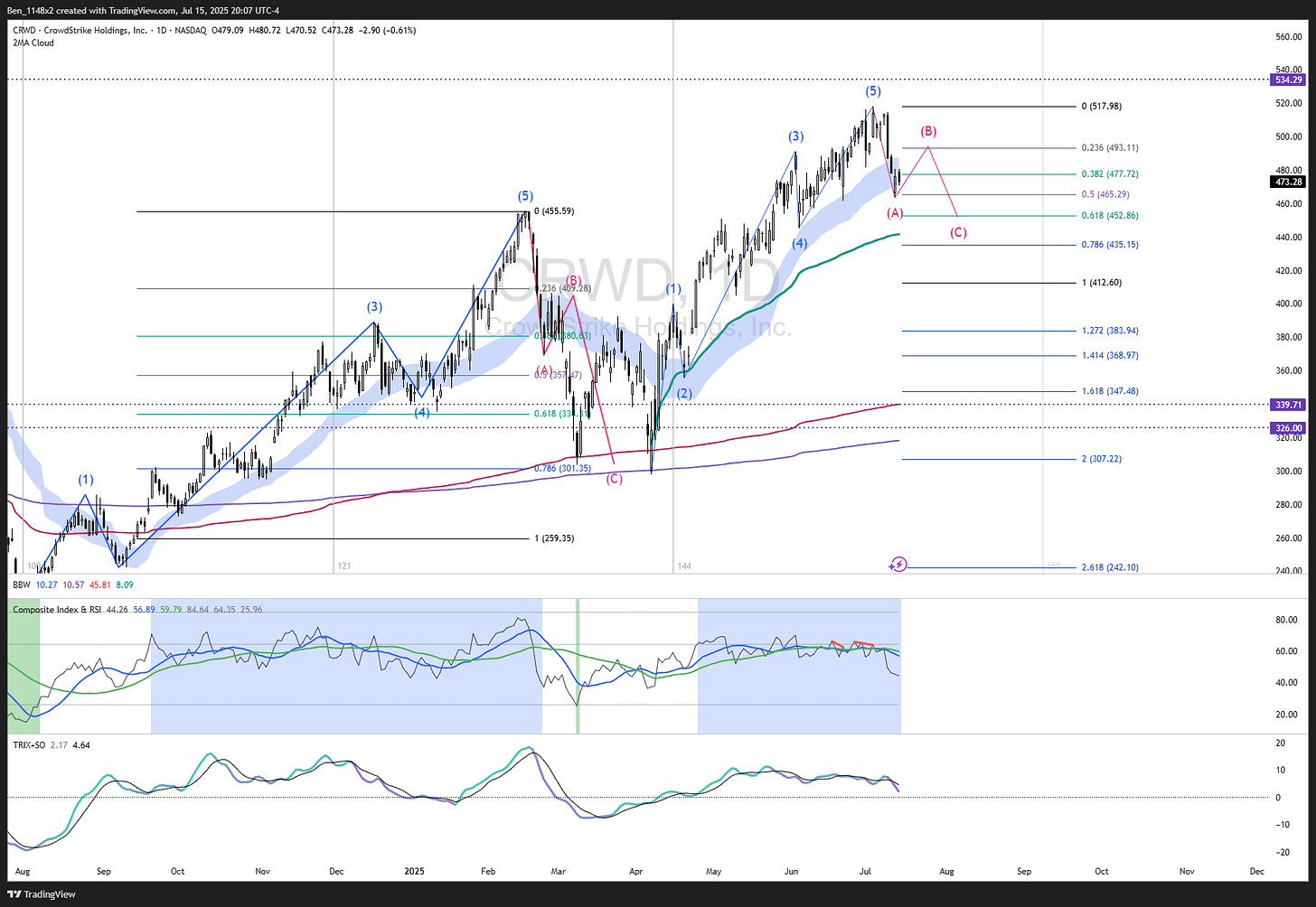Click the Fibonacci 1.272 (383.94) label

coord(1111,332)
